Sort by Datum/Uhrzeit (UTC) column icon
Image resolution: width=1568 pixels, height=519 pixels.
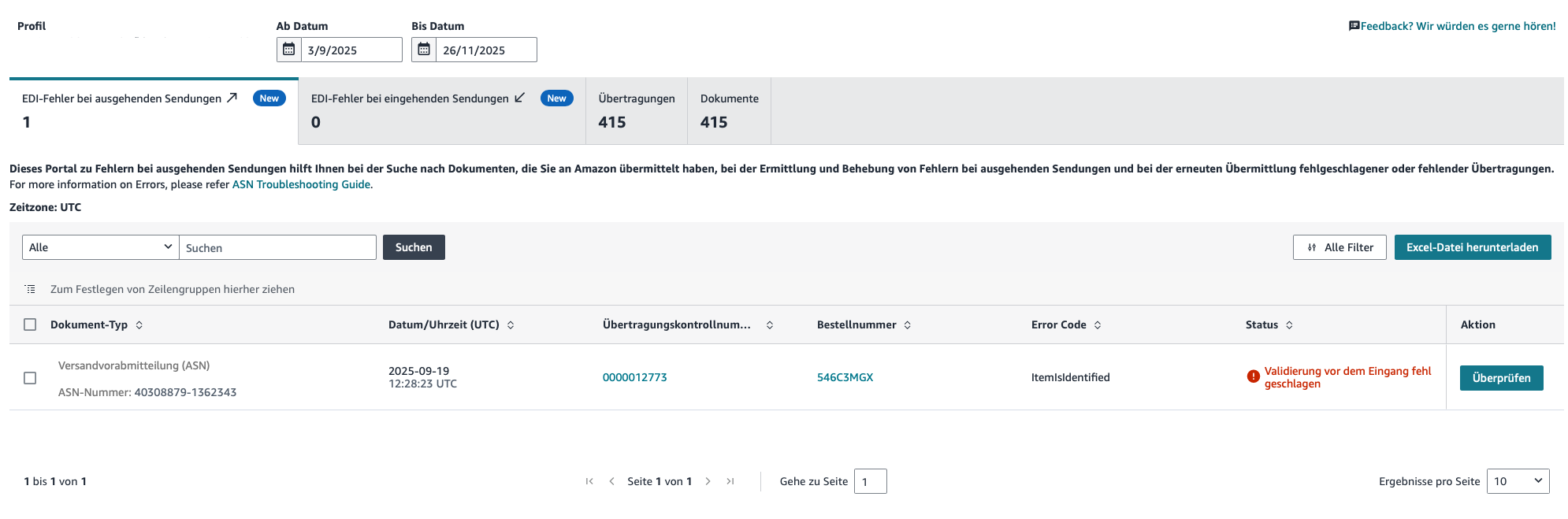click(511, 325)
